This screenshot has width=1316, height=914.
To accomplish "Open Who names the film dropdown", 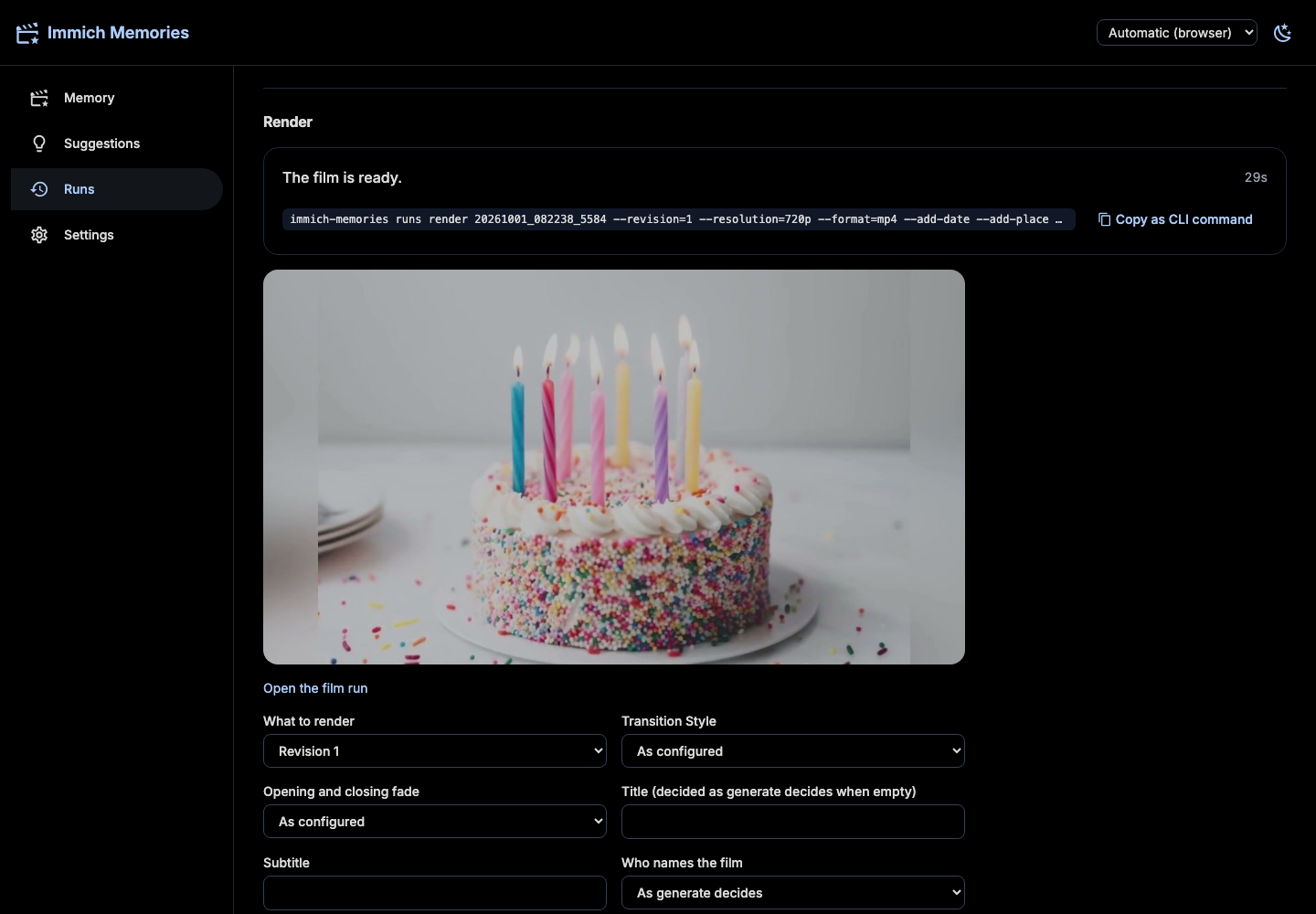I will click(793, 893).
